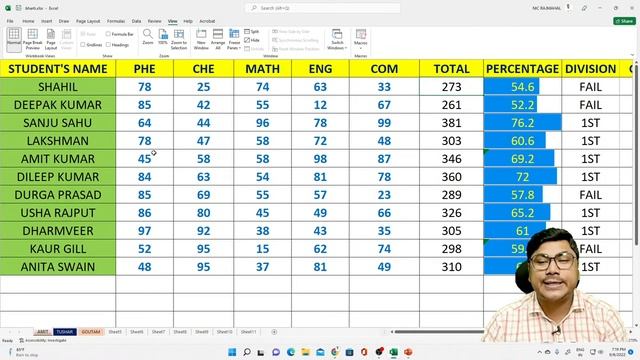Open the Chat app on the taskbar
The width and height of the screenshot is (640, 360).
[x=276, y=352]
